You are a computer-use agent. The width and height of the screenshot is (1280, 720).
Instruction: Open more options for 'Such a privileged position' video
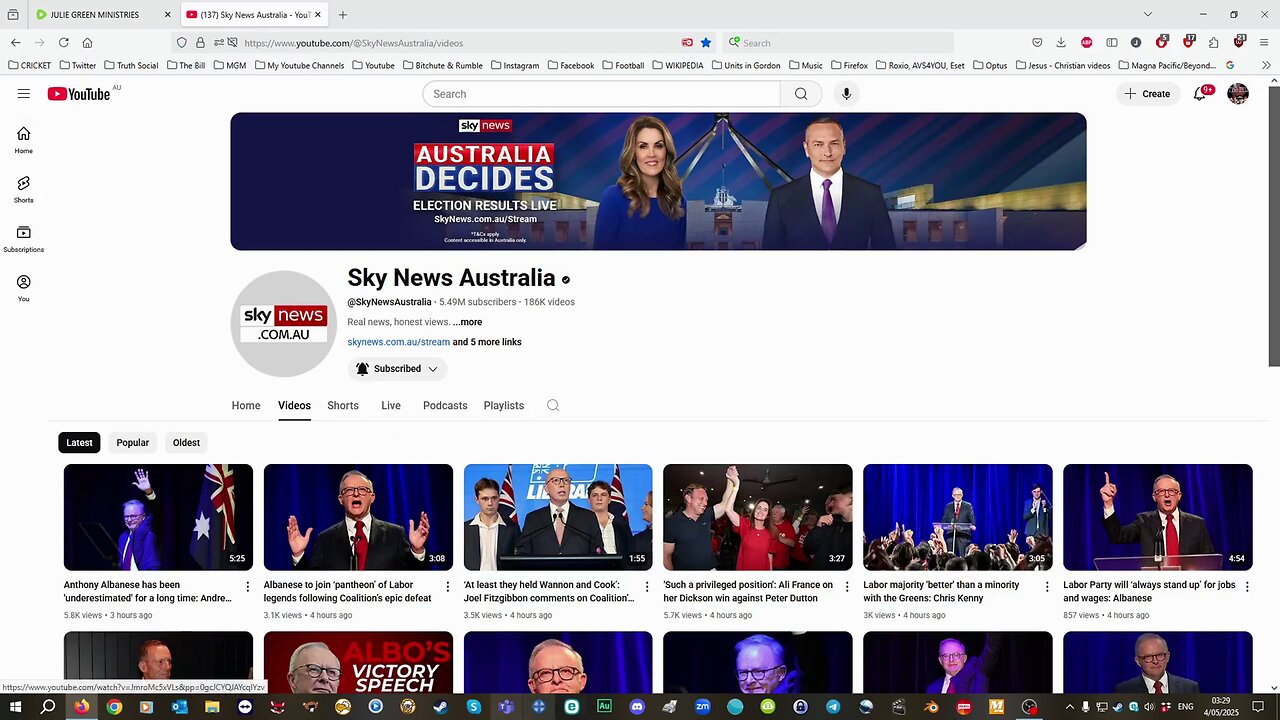[847, 587]
